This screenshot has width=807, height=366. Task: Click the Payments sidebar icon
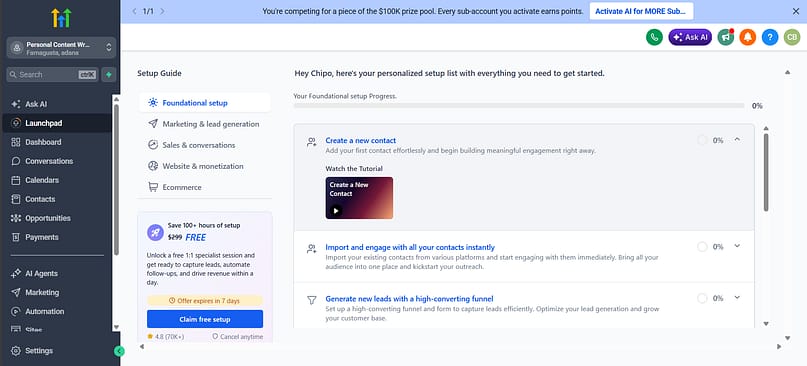[16, 237]
